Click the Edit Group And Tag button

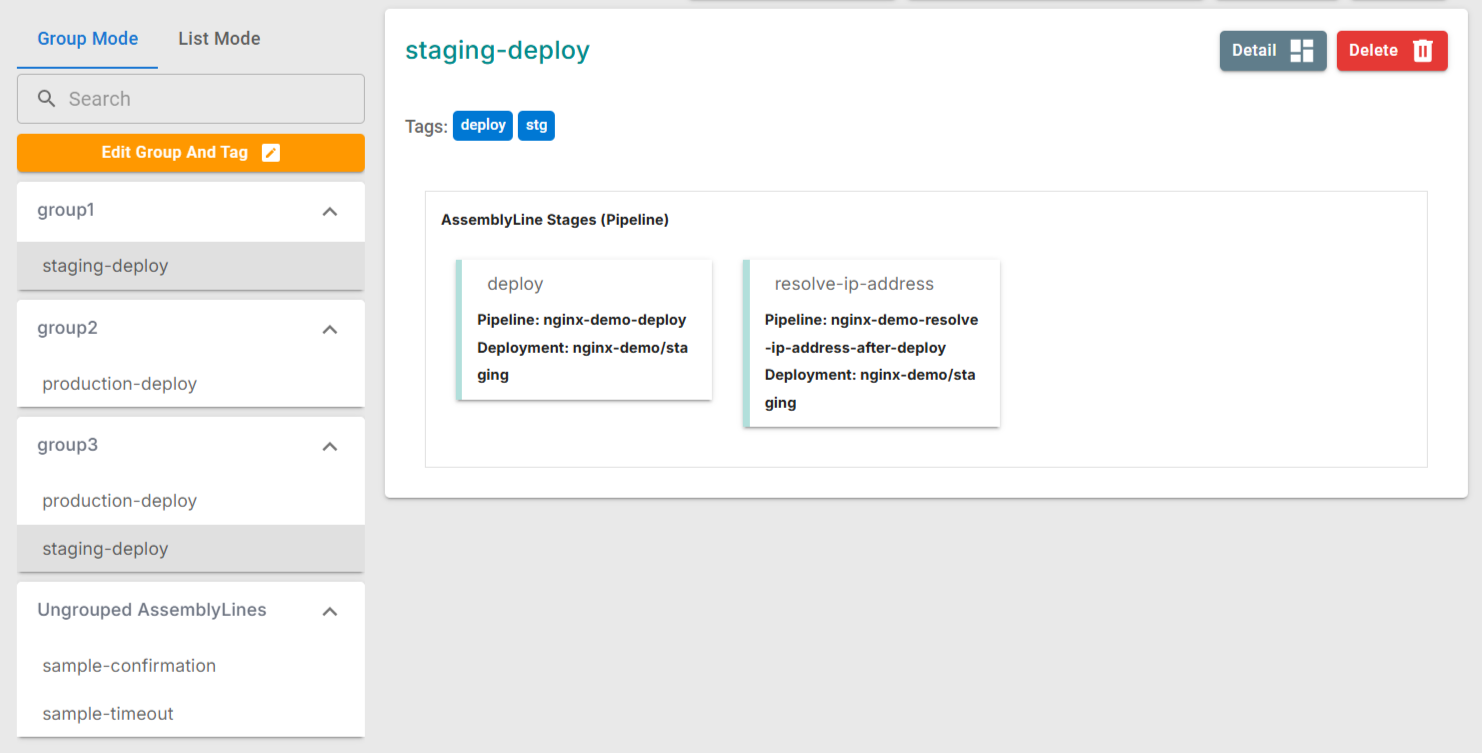[x=190, y=153]
